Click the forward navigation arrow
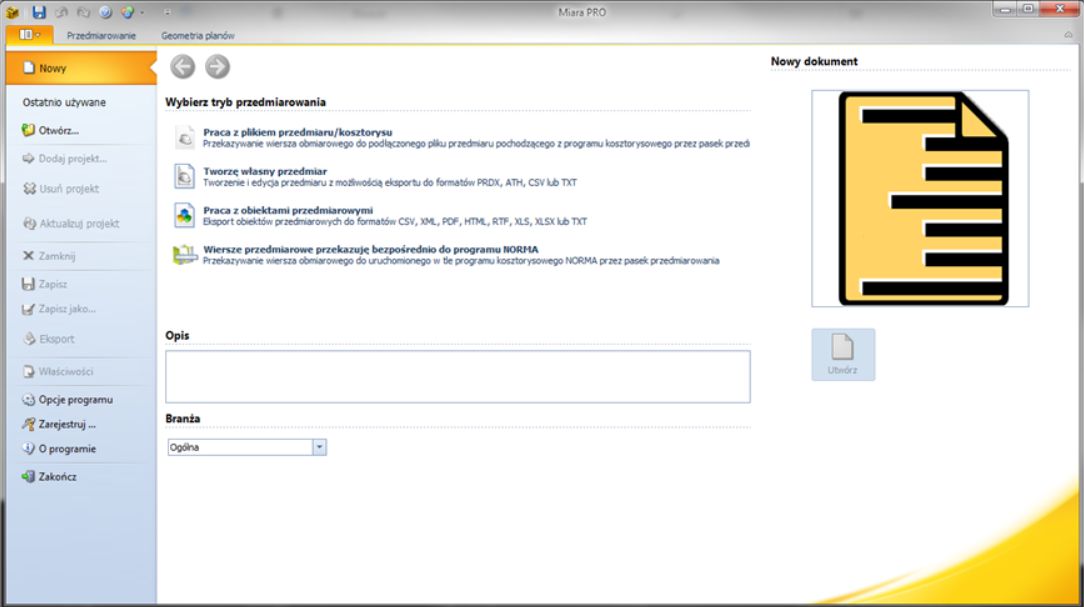Image resolution: width=1084 pixels, height=607 pixels. click(x=217, y=66)
